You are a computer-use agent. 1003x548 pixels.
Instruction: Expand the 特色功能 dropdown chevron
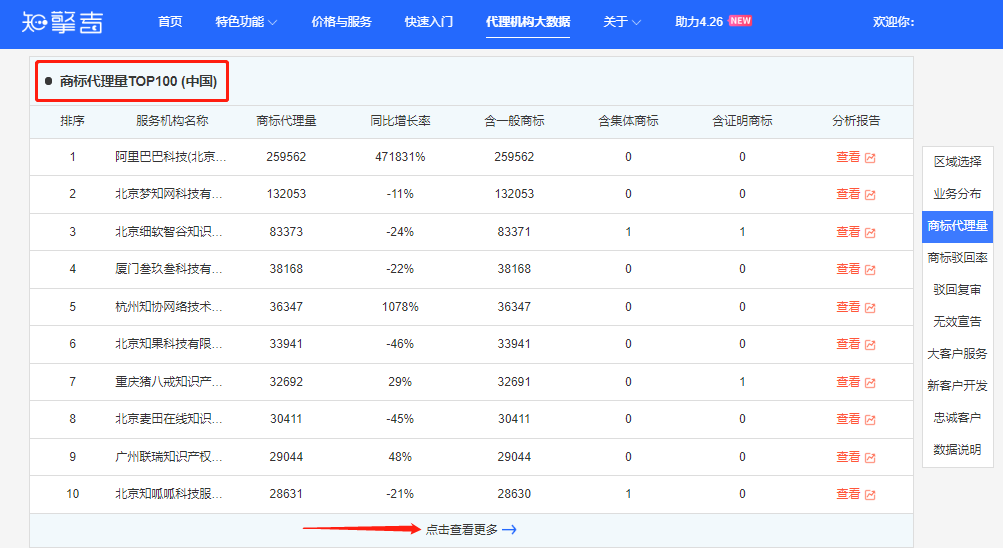[272, 22]
